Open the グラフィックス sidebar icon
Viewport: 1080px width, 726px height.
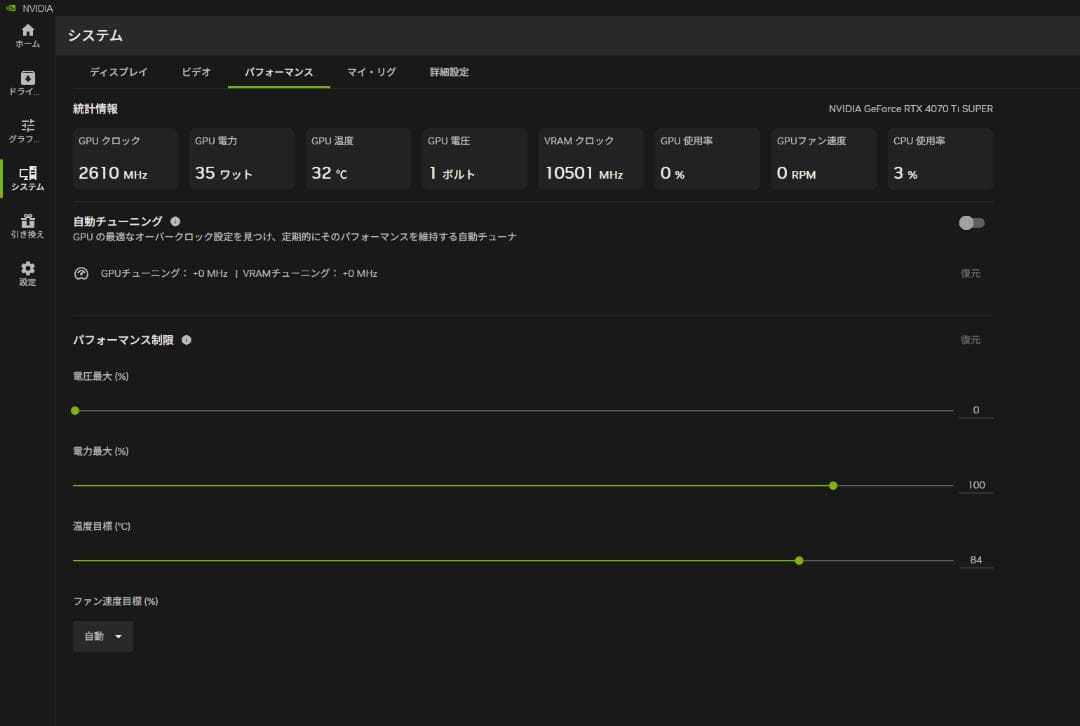[27, 126]
